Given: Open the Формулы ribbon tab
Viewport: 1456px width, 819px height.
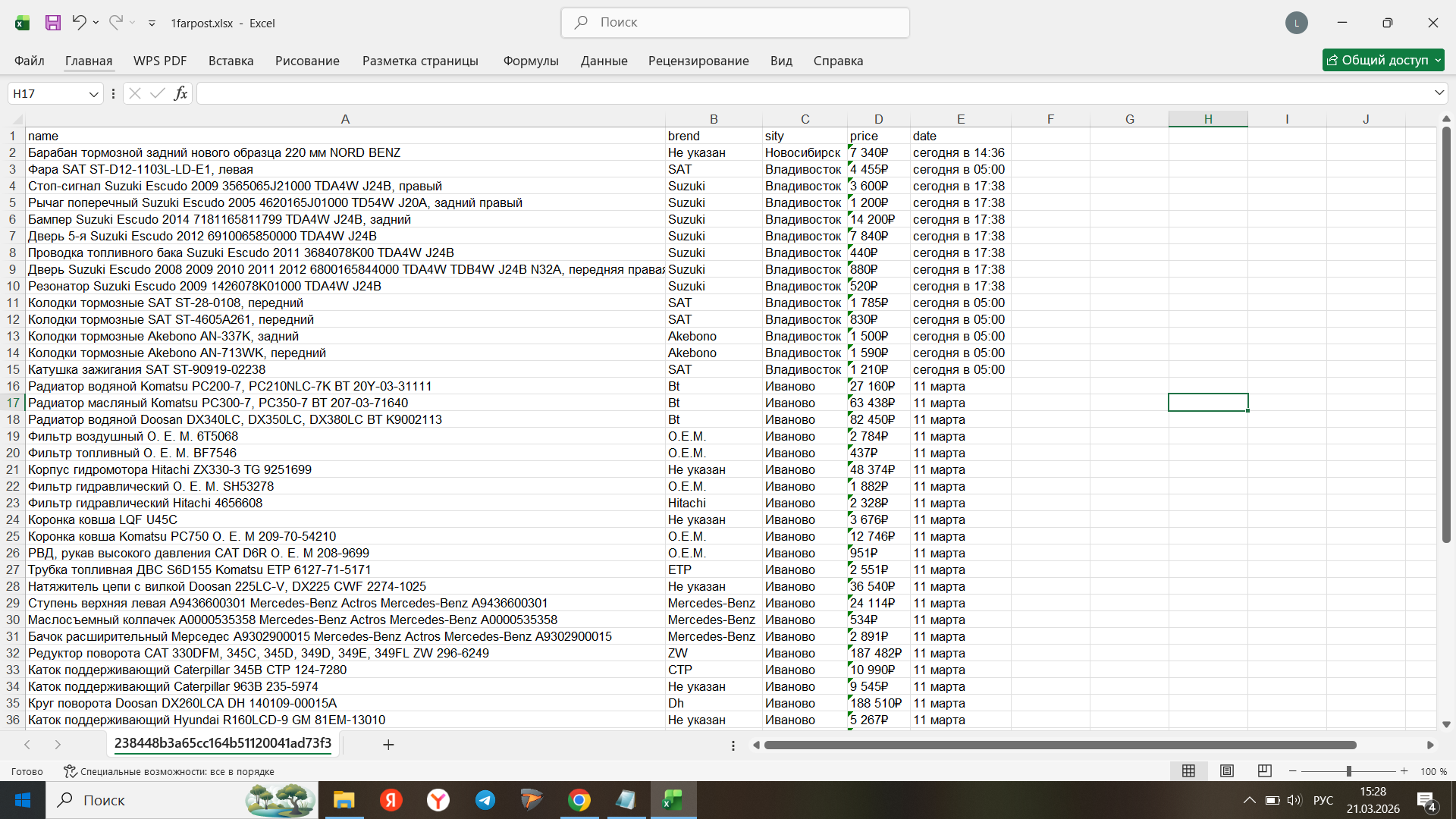Looking at the screenshot, I should [x=531, y=61].
